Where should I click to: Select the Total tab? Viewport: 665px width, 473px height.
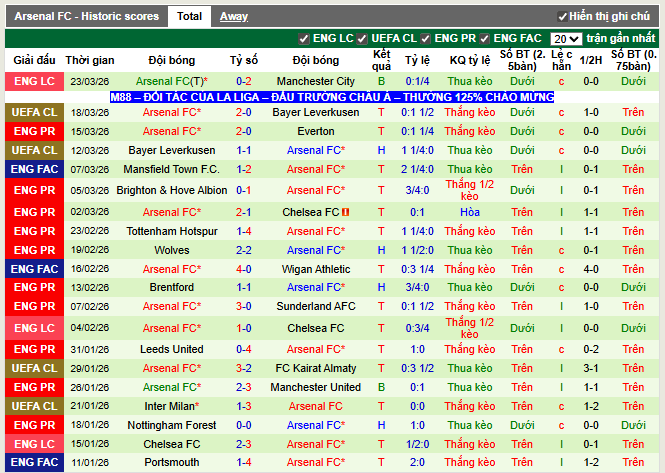click(x=188, y=16)
